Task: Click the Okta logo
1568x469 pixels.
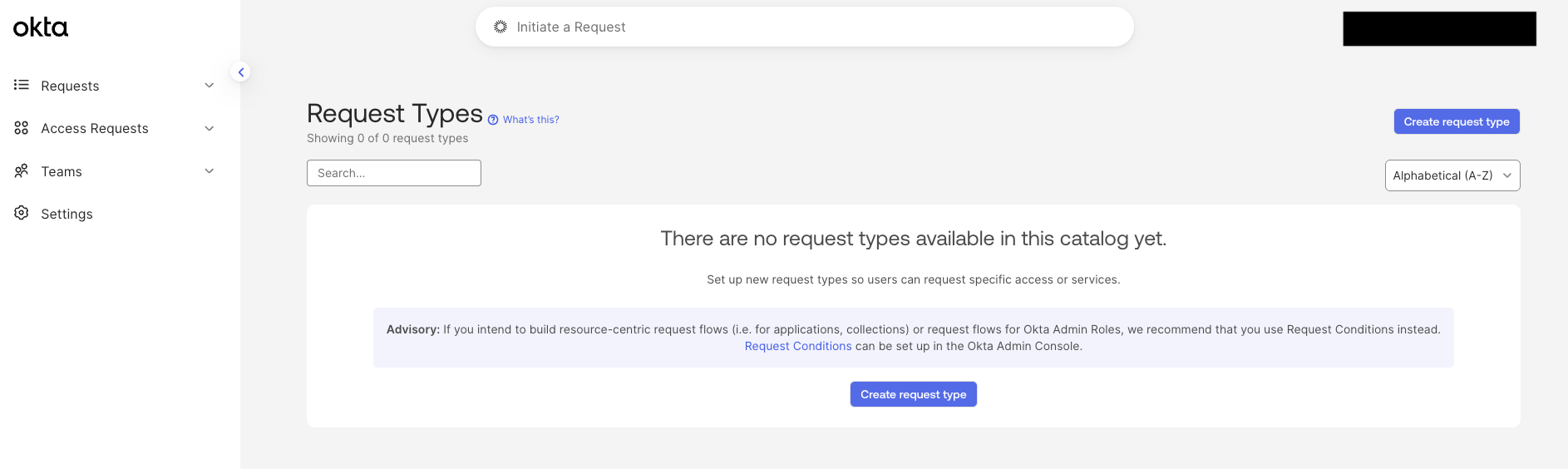Action: (41, 27)
